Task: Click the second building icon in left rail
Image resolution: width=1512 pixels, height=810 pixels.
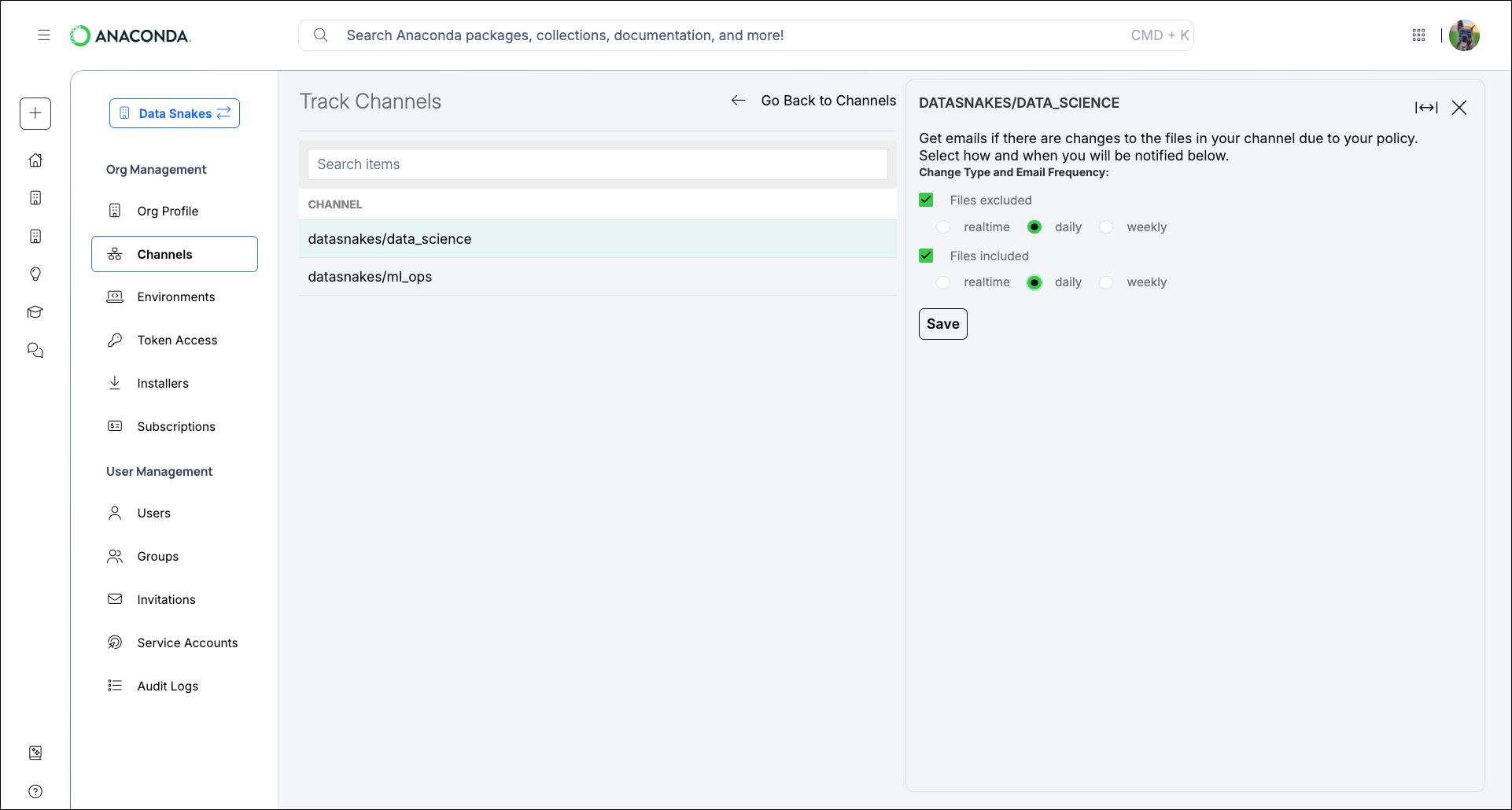Action: pyautogui.click(x=35, y=236)
